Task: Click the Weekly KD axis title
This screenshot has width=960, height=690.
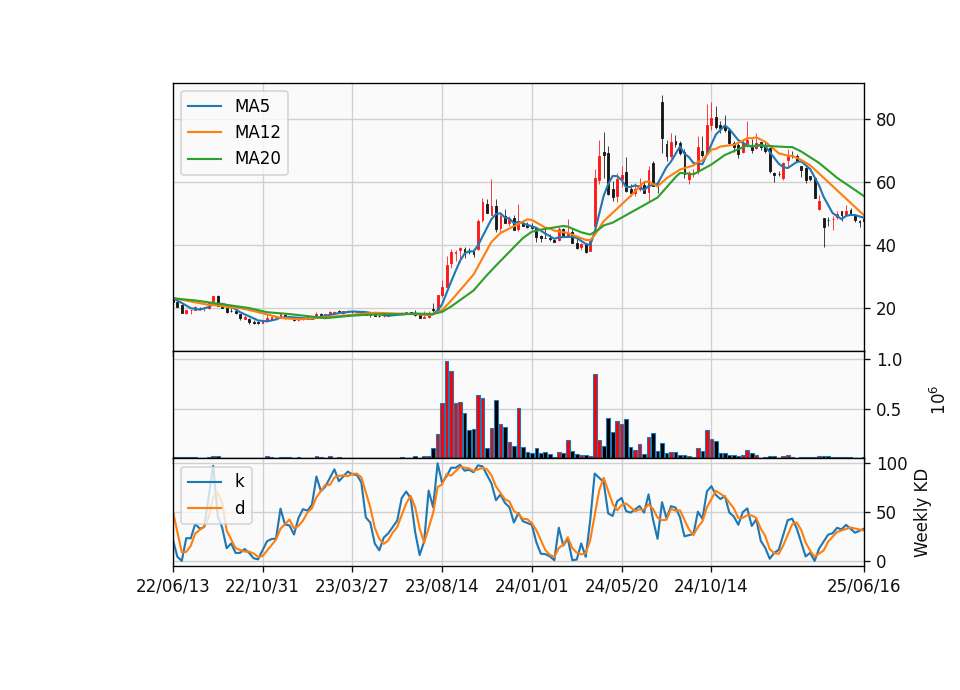Action: 921,513
